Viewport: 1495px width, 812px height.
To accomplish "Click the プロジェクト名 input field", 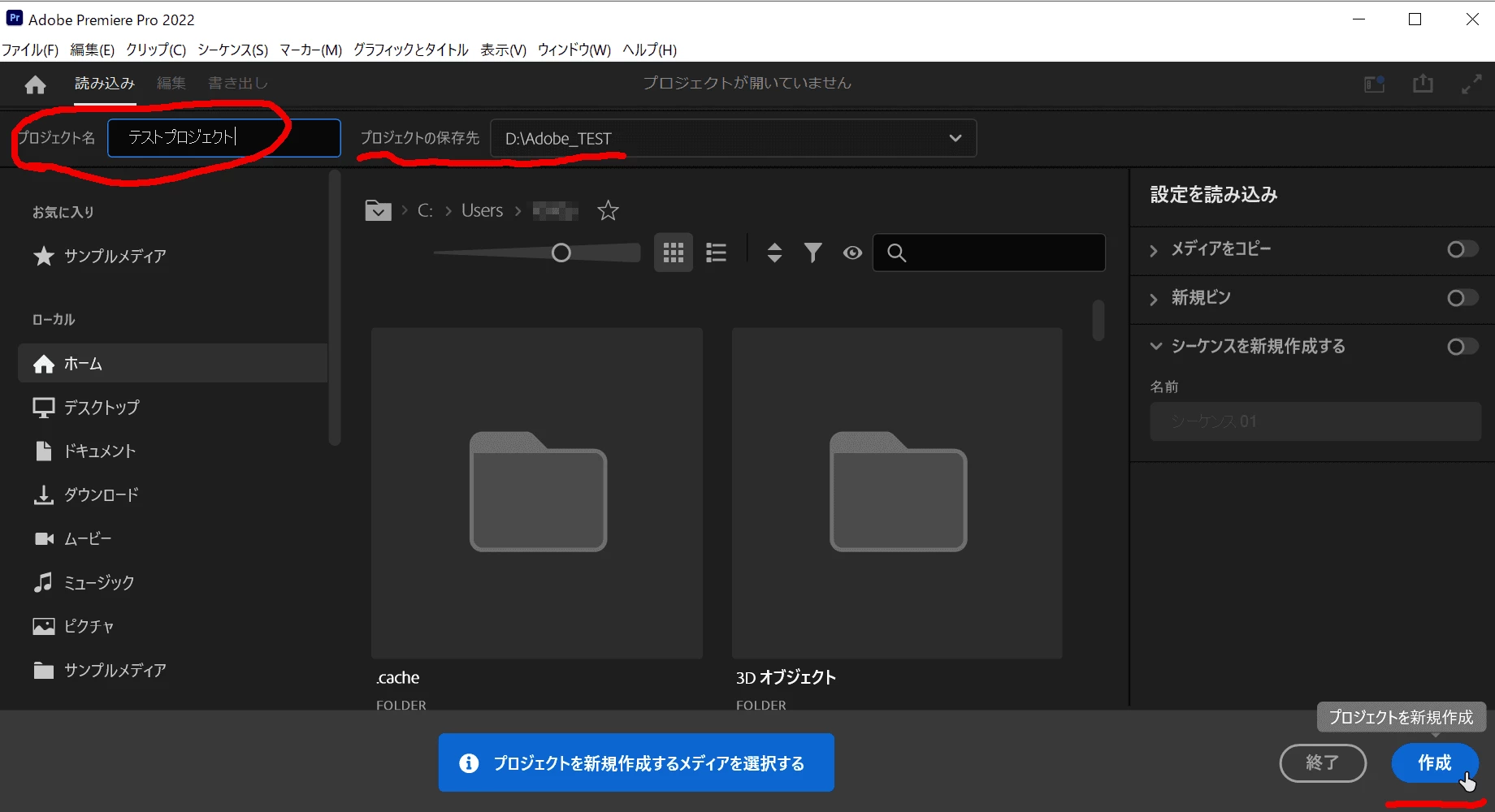I will 224,138.
